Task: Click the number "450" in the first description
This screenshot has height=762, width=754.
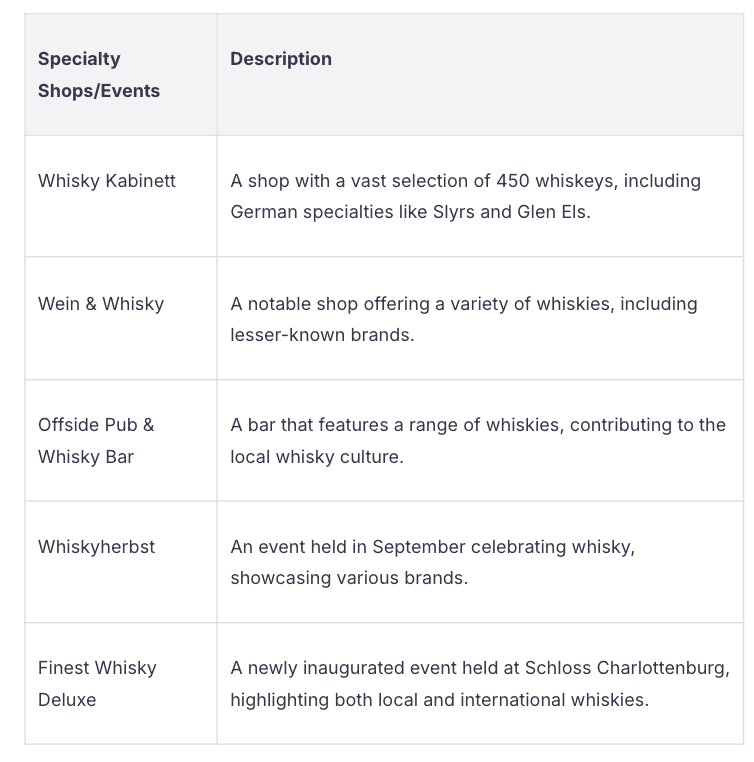Action: pyautogui.click(x=513, y=181)
